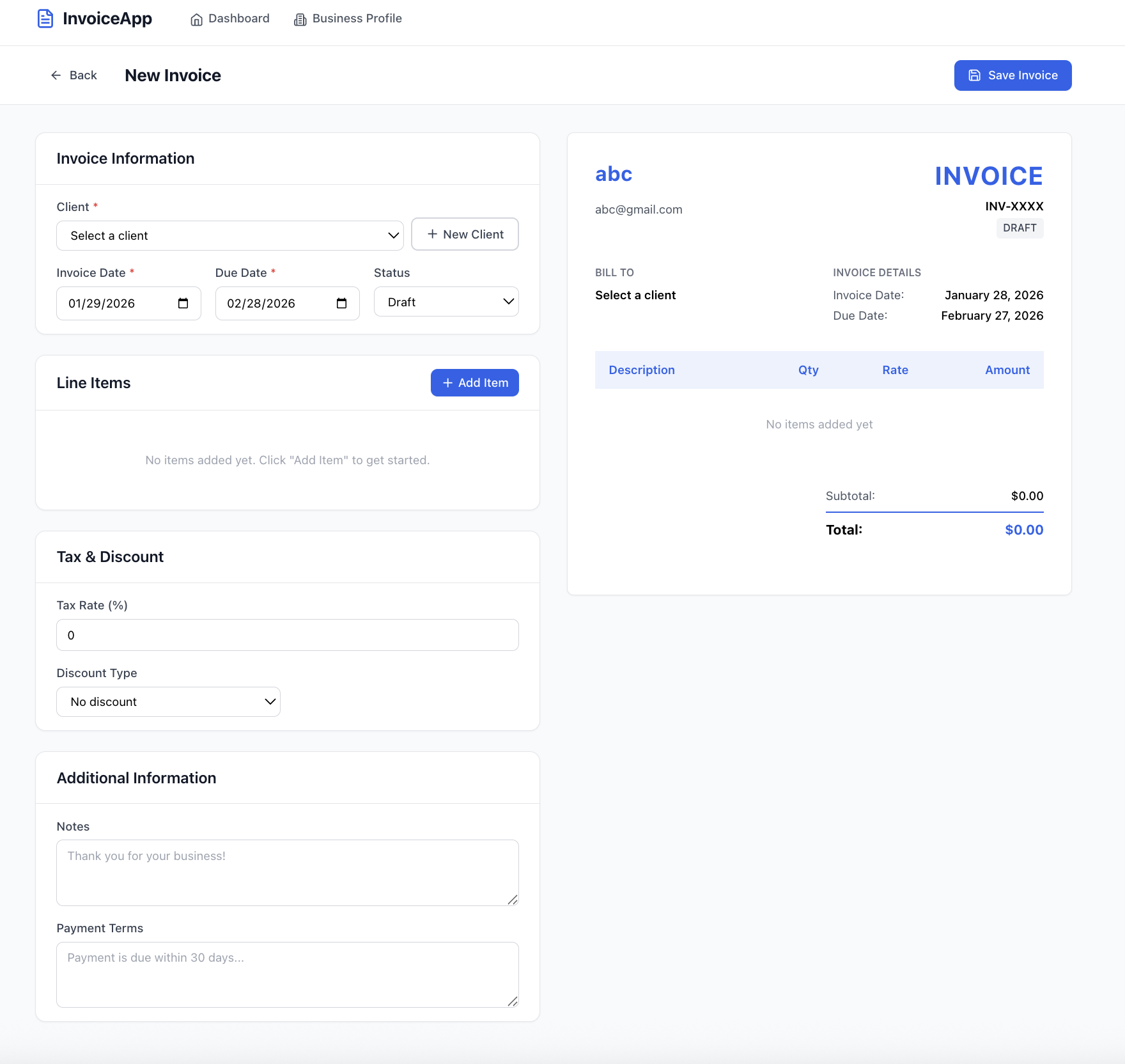Open the Business Profile page
1125x1064 pixels.
click(x=356, y=19)
